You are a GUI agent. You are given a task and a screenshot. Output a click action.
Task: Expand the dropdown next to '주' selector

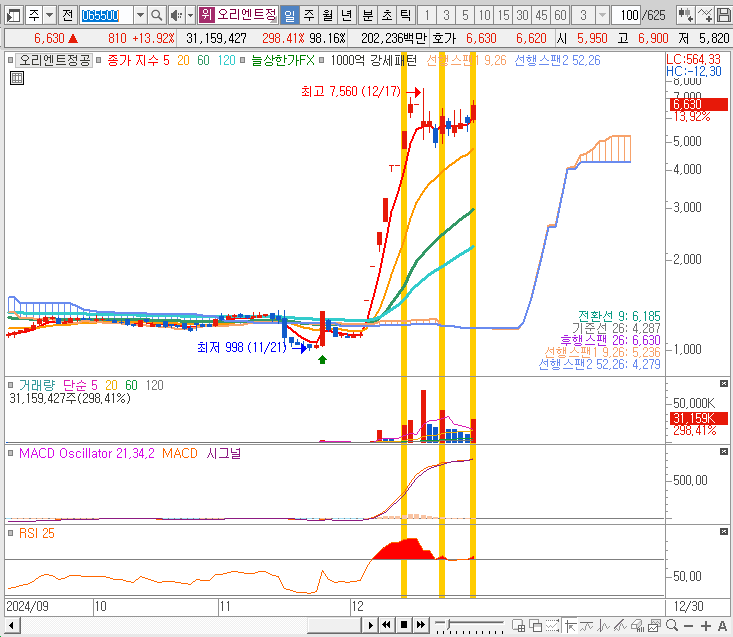pos(49,15)
